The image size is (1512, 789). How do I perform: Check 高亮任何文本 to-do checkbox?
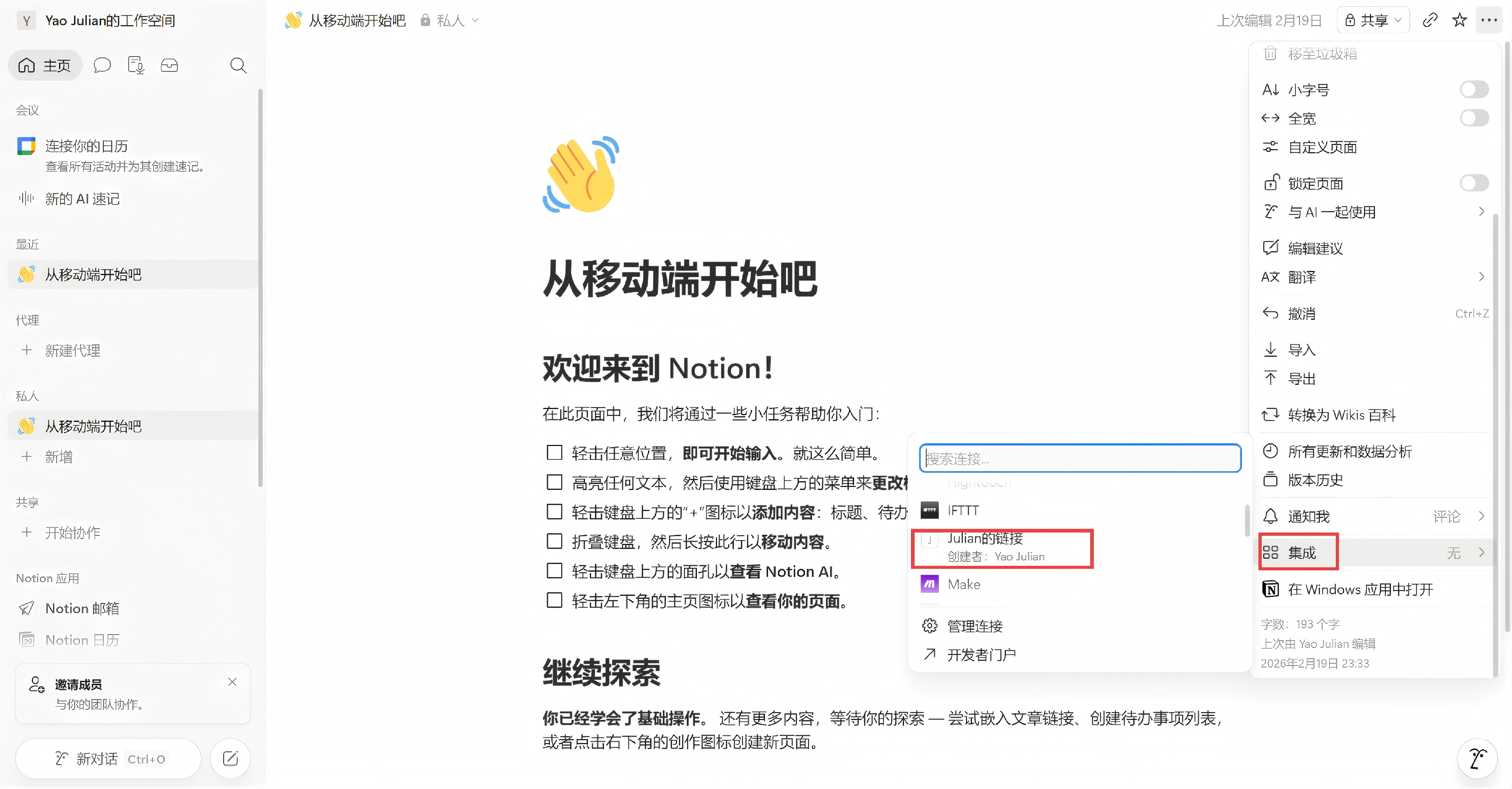pos(554,482)
